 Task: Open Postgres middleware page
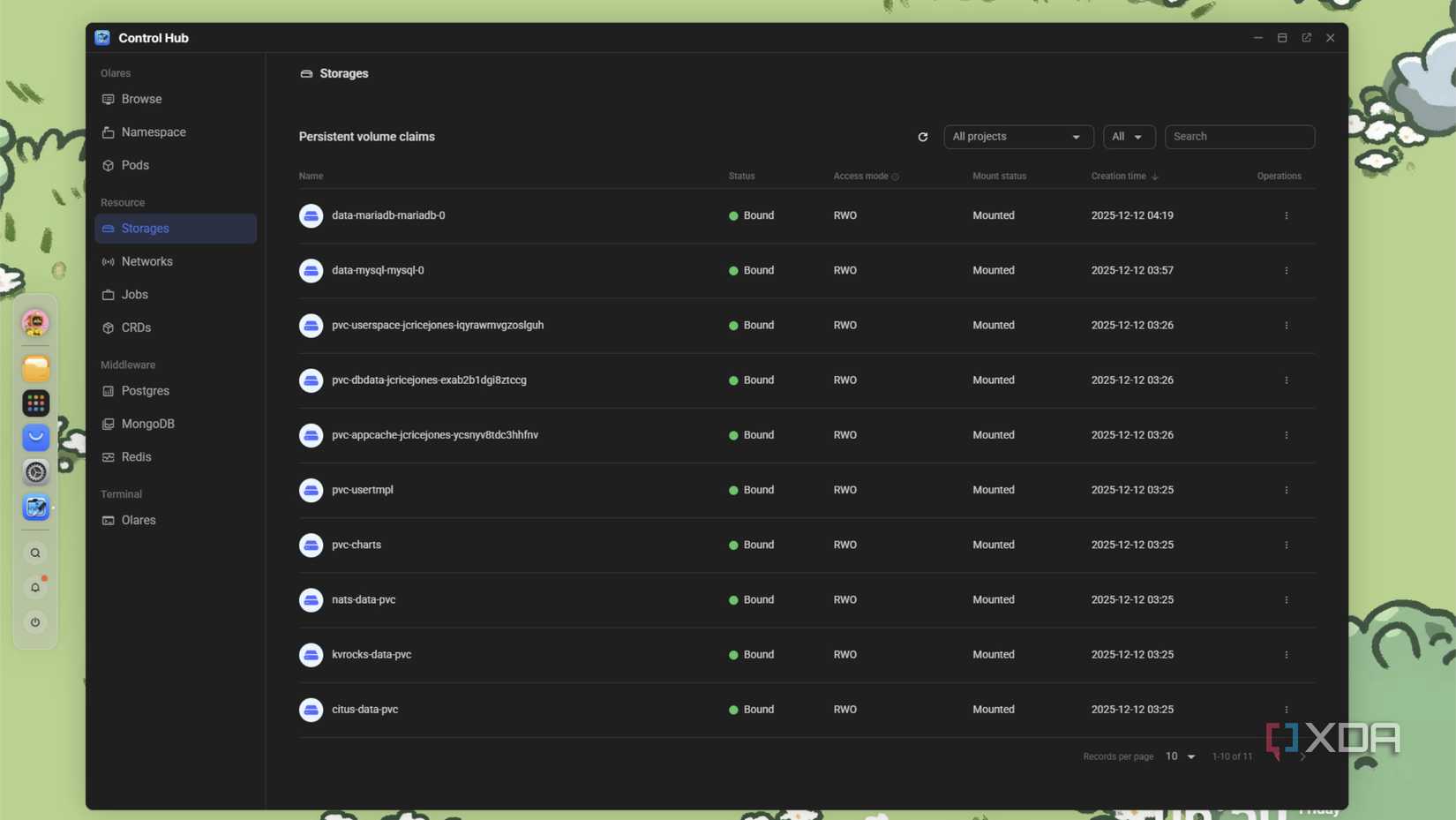tap(176, 391)
